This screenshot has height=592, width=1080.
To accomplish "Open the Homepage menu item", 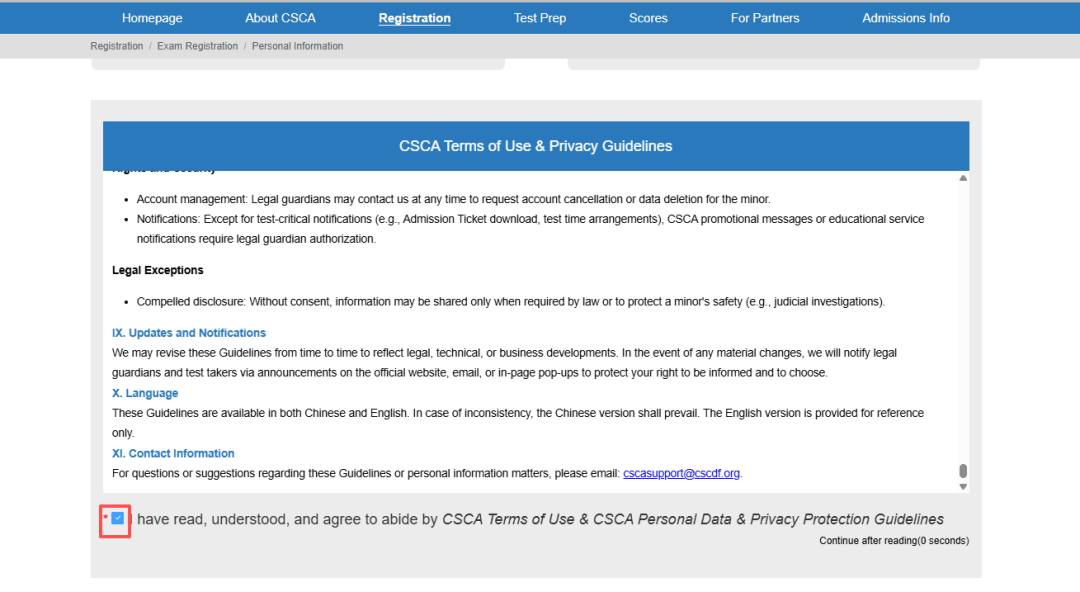I will pos(152,18).
